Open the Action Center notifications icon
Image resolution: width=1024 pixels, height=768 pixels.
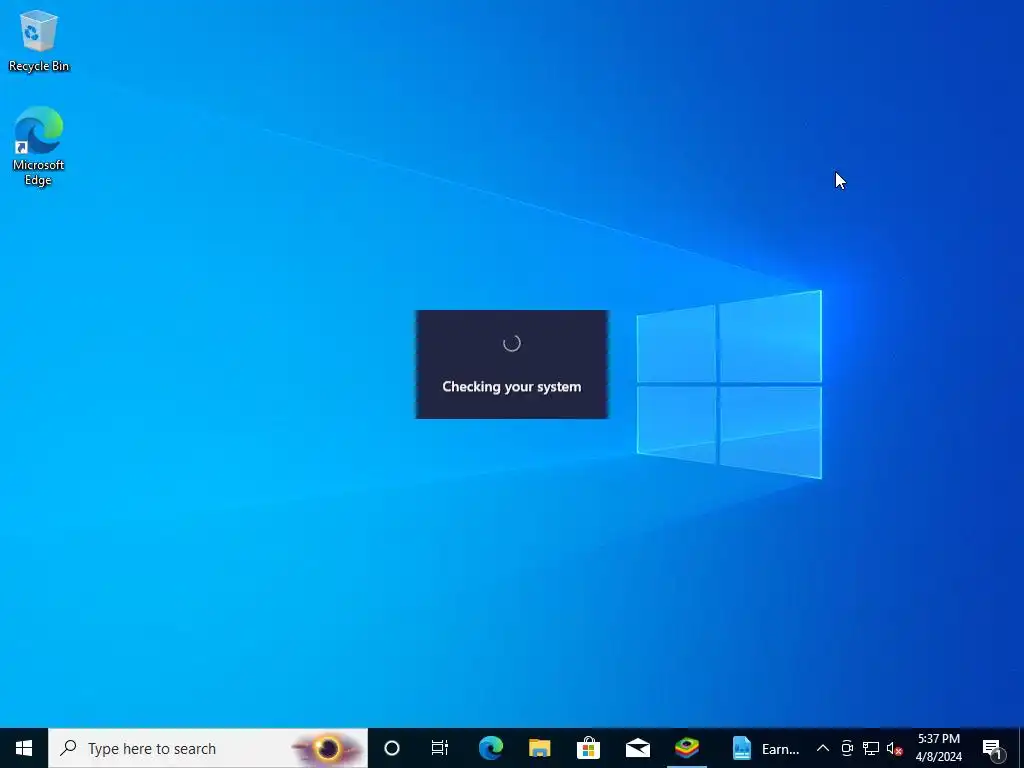(992, 748)
